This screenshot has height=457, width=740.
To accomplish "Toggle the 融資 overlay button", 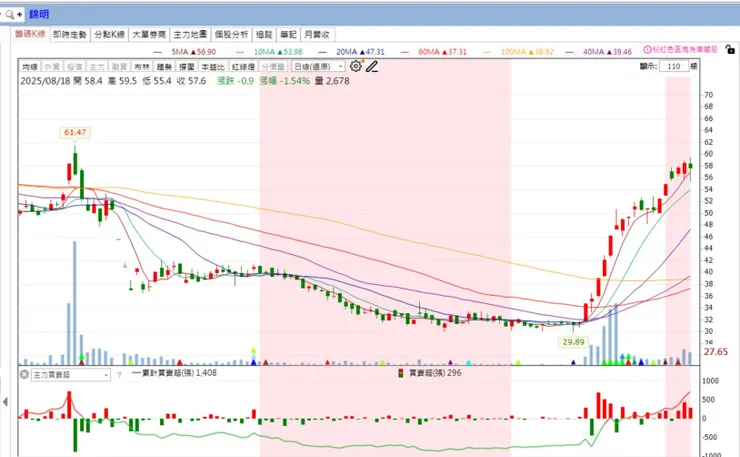I will pos(119,67).
